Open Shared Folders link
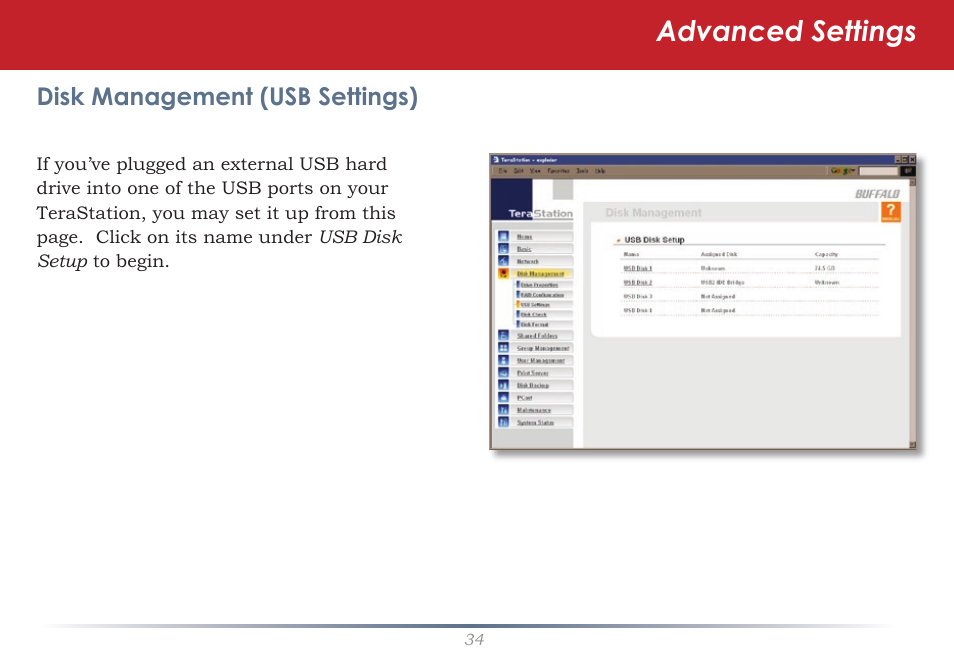The width and height of the screenshot is (954, 661). click(x=537, y=336)
